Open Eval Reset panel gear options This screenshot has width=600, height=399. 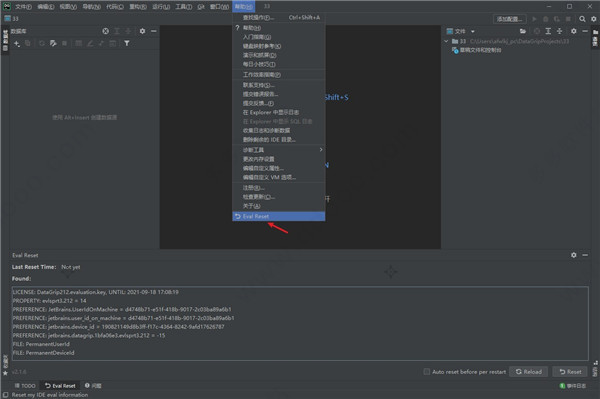(x=574, y=255)
